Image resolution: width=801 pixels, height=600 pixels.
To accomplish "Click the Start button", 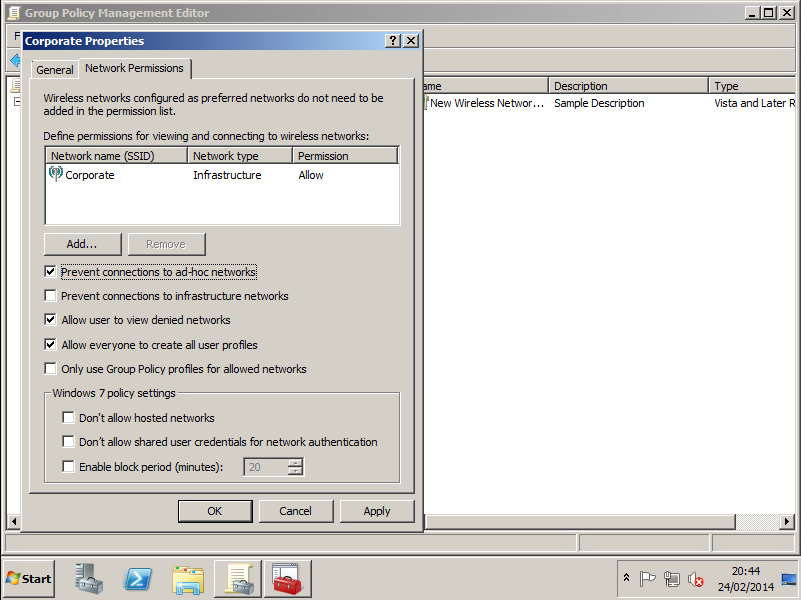I will click(29, 579).
